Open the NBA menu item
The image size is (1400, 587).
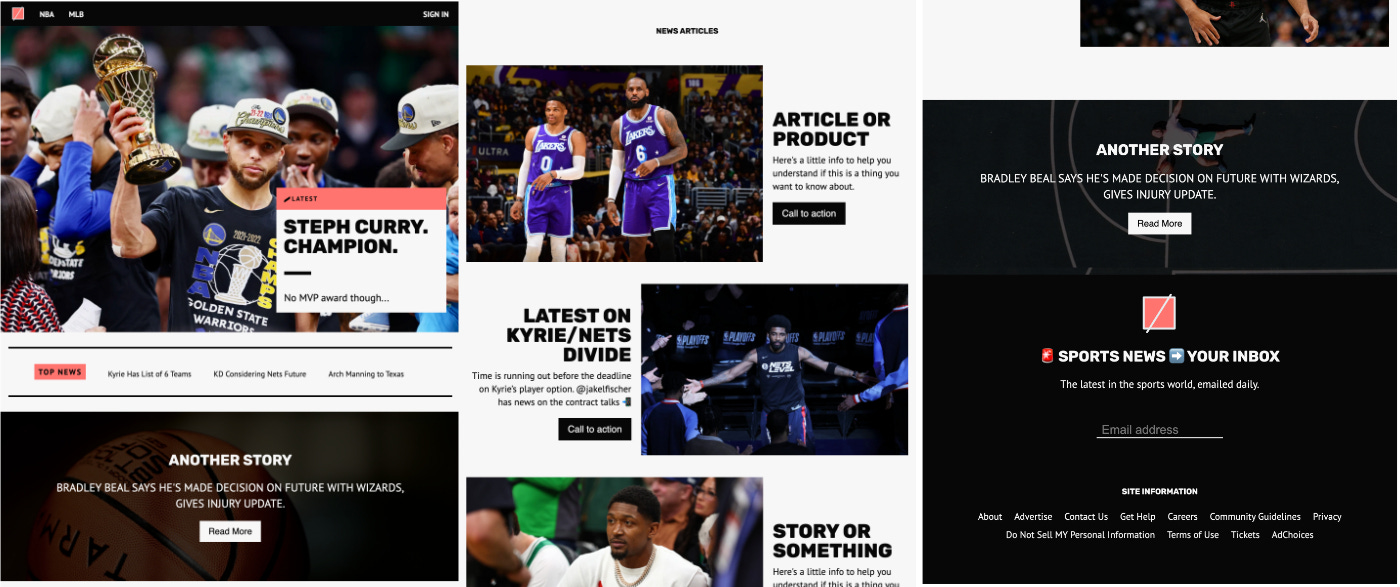tap(47, 14)
